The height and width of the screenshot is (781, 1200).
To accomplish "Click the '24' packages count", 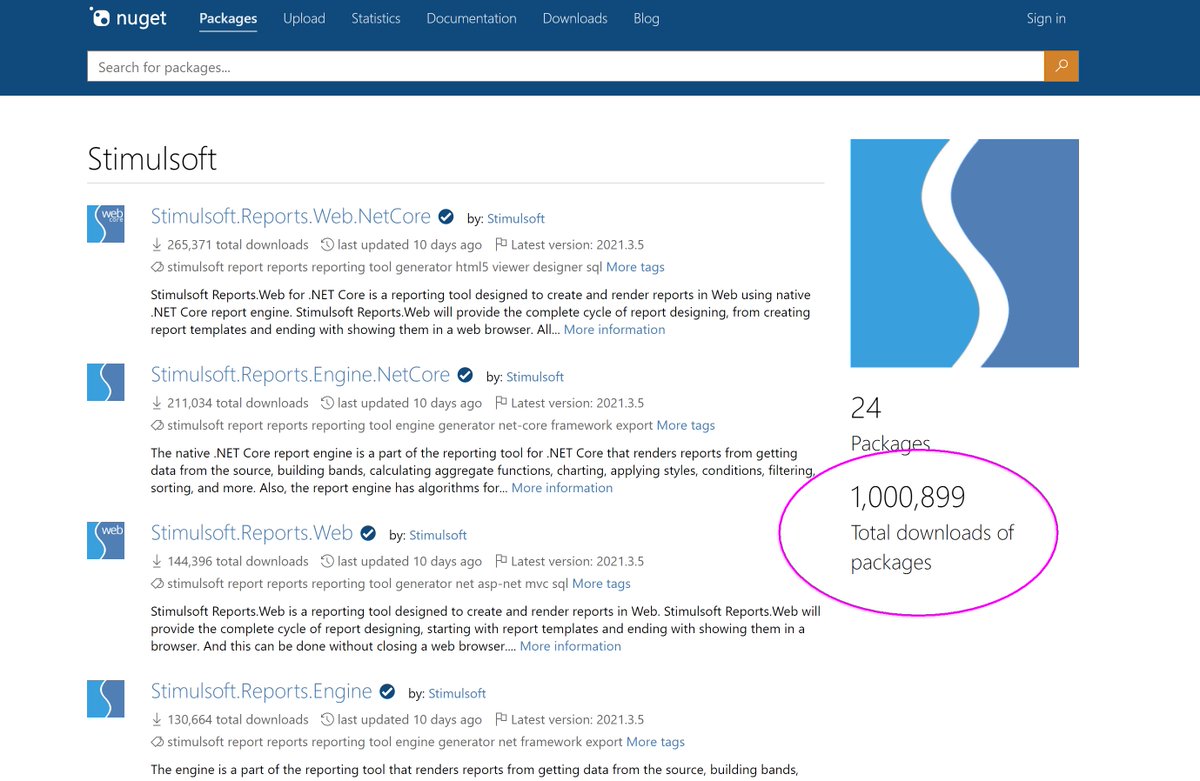I will click(866, 408).
